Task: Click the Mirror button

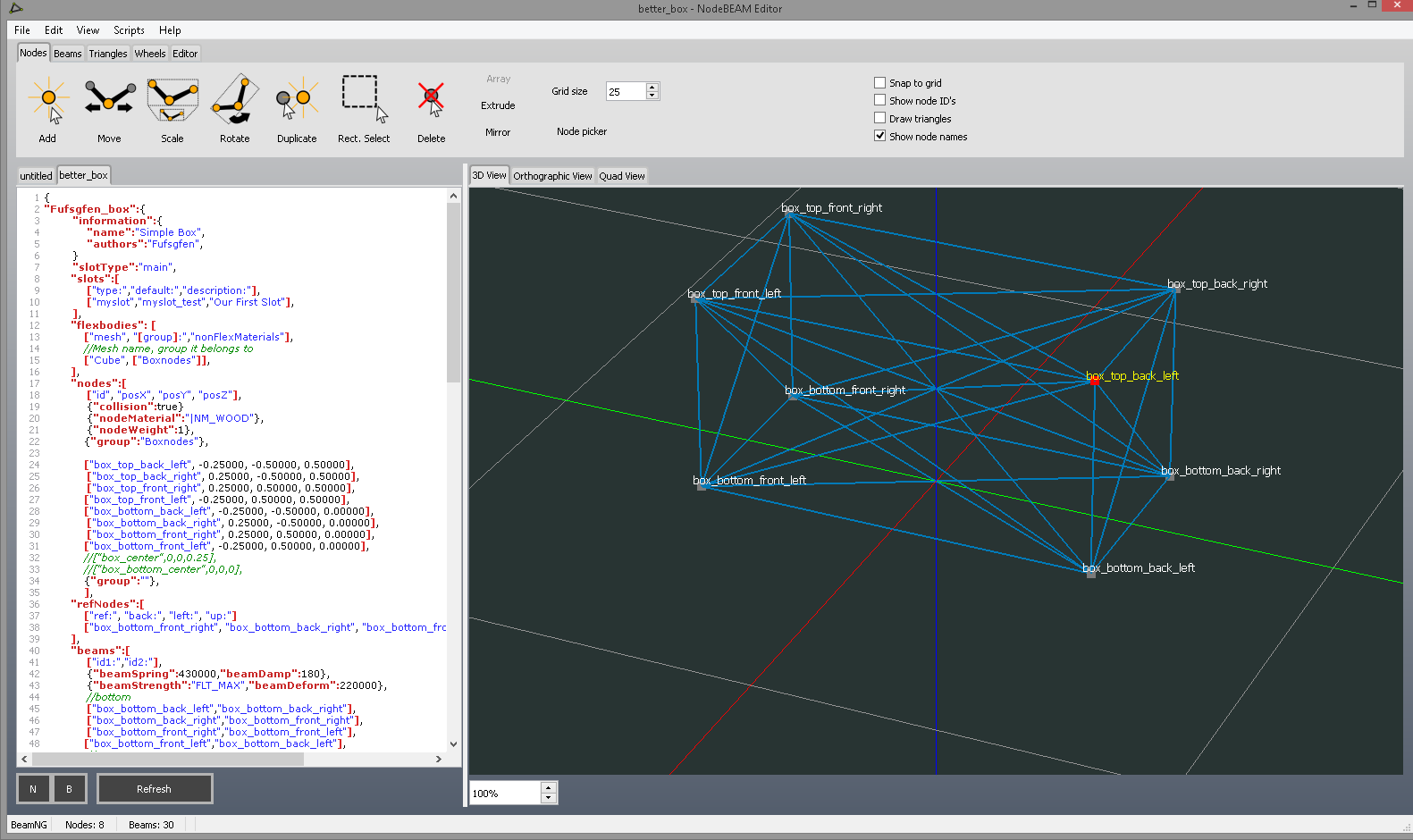Action: coord(498,132)
